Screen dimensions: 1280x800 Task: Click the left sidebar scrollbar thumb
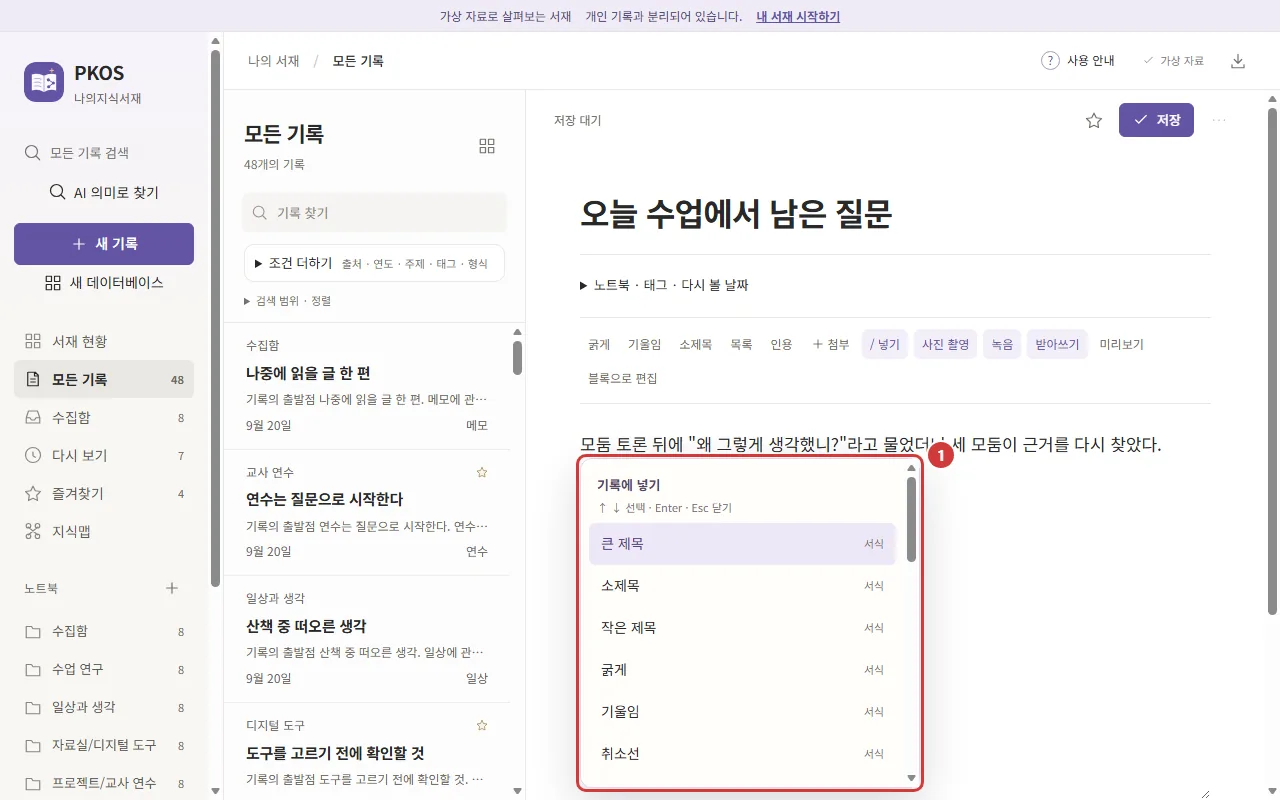tap(215, 318)
